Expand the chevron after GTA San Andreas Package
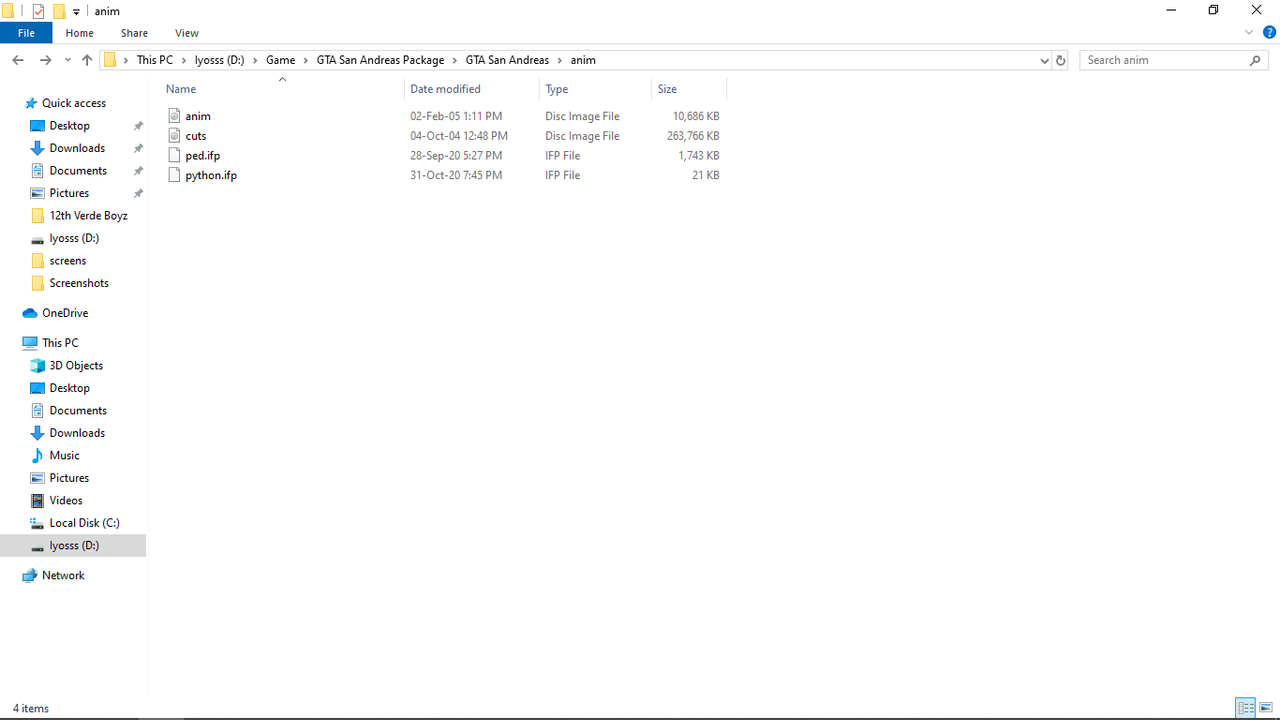Image resolution: width=1280 pixels, height=720 pixels. [x=455, y=60]
